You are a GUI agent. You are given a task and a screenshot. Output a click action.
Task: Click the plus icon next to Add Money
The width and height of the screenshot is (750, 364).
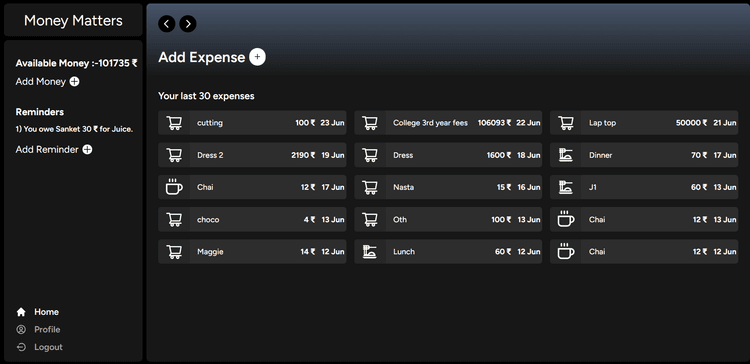click(75, 82)
